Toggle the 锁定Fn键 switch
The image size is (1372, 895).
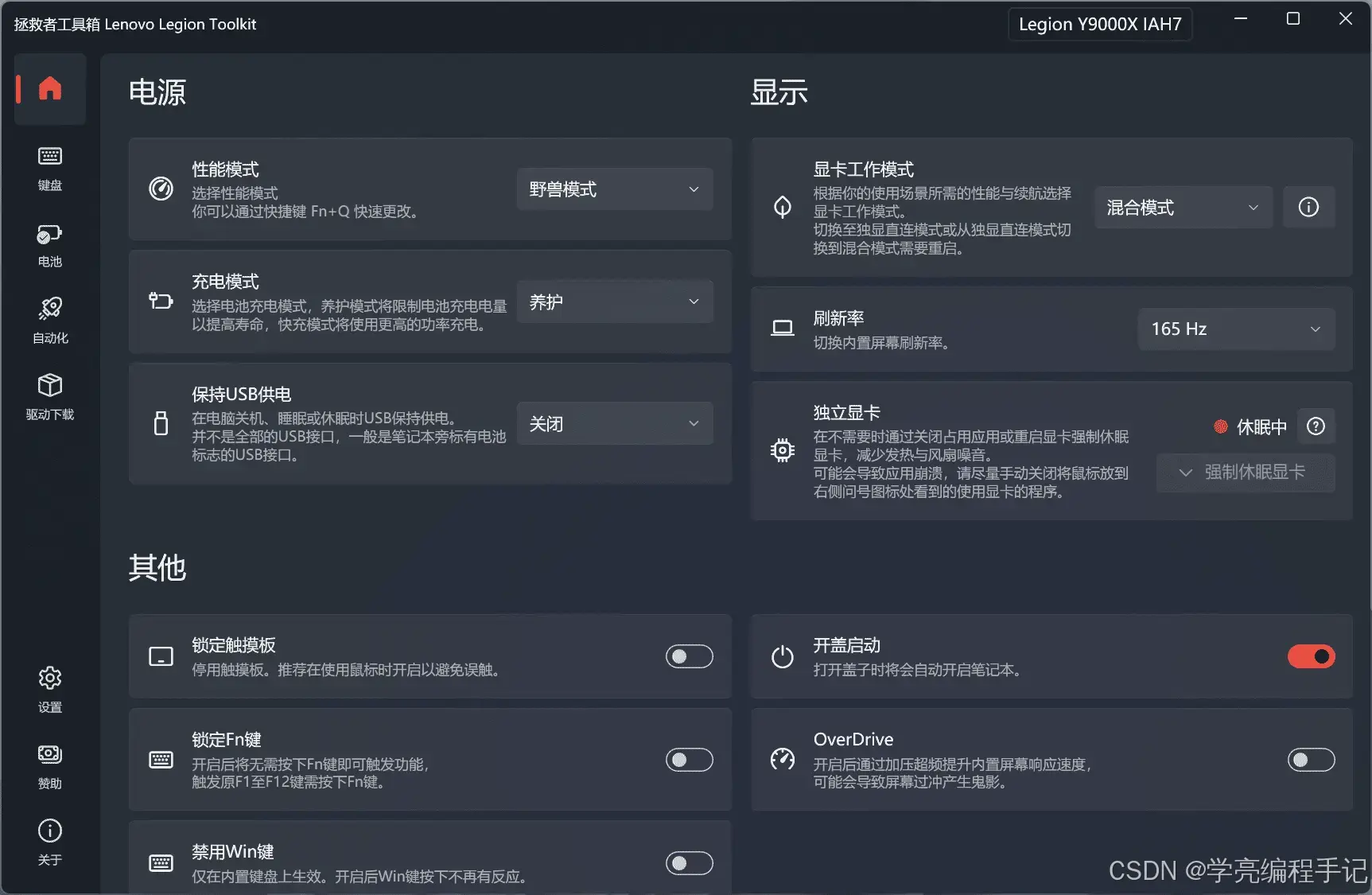(x=689, y=760)
